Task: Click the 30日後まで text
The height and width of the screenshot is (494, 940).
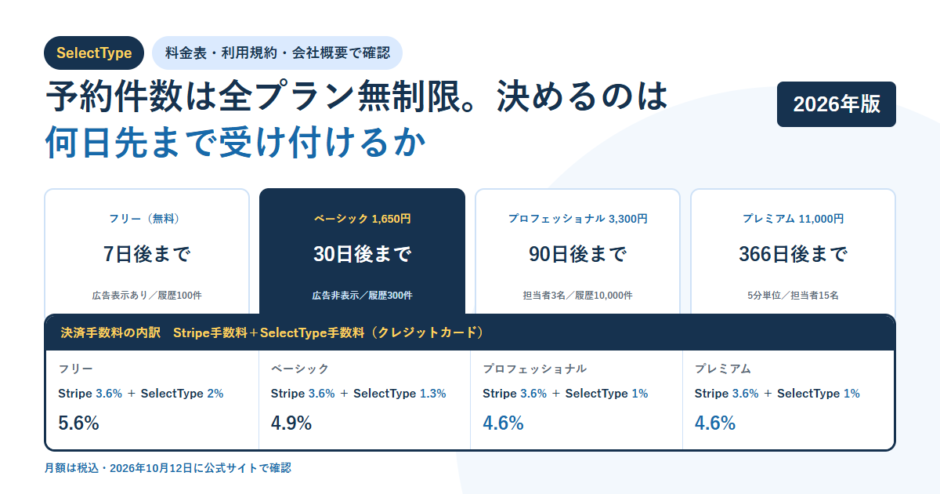Action: point(362,254)
